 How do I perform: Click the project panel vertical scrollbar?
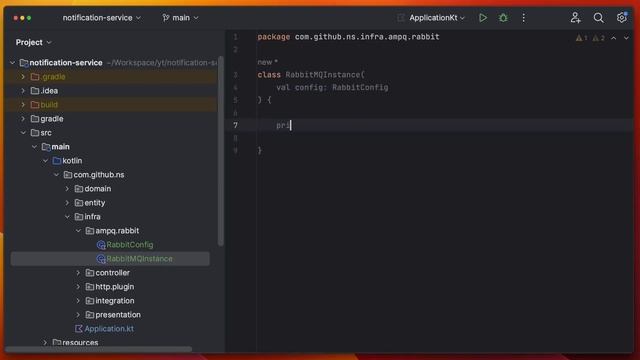[x=221, y=151]
